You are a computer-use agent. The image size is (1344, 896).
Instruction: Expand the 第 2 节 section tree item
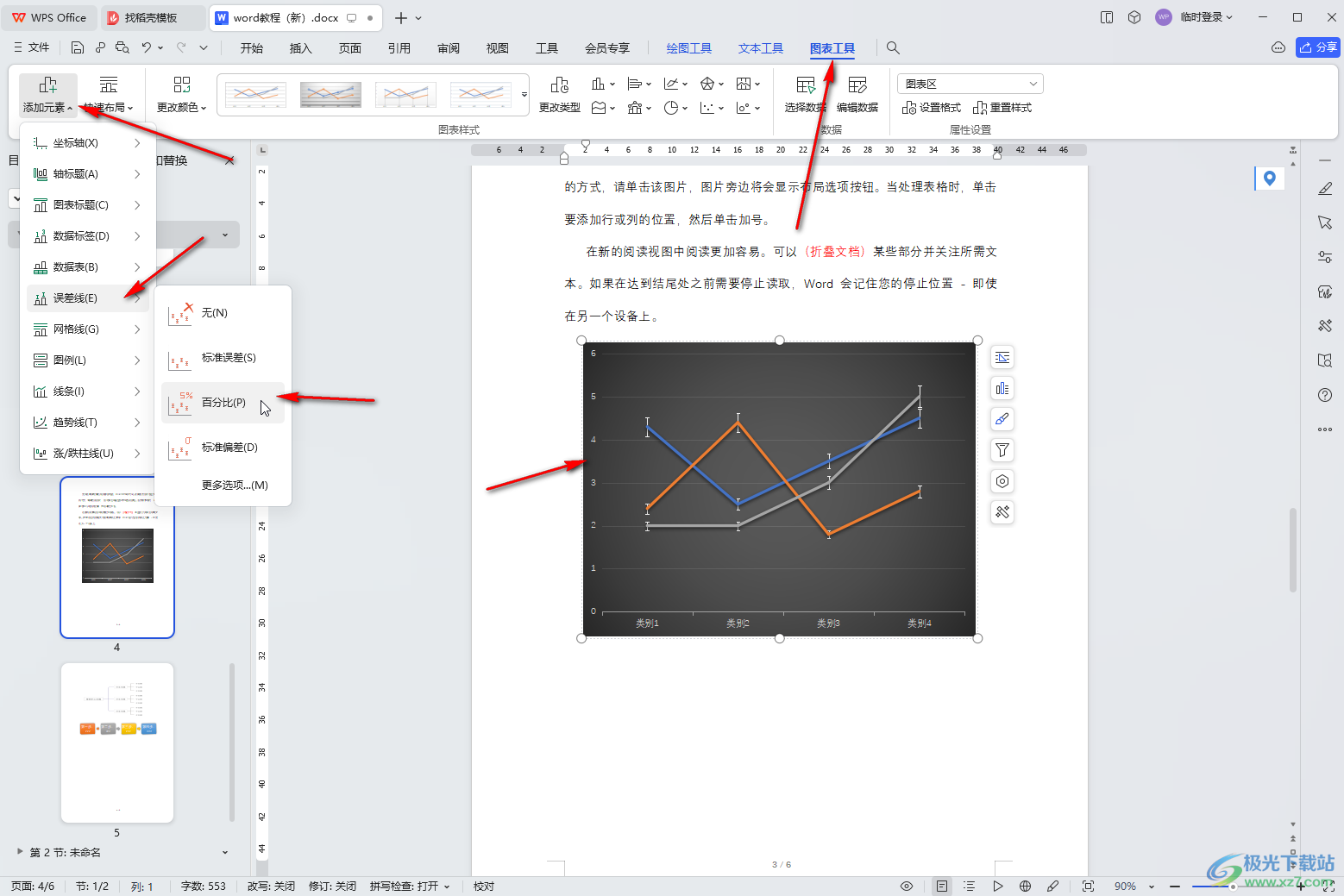point(20,852)
